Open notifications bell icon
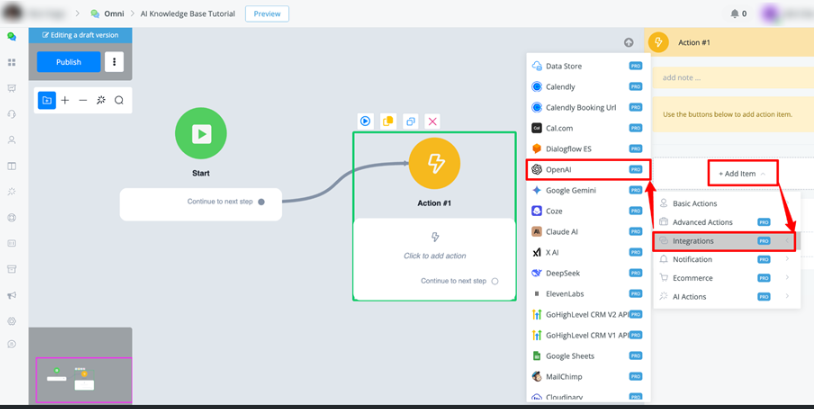 736,14
